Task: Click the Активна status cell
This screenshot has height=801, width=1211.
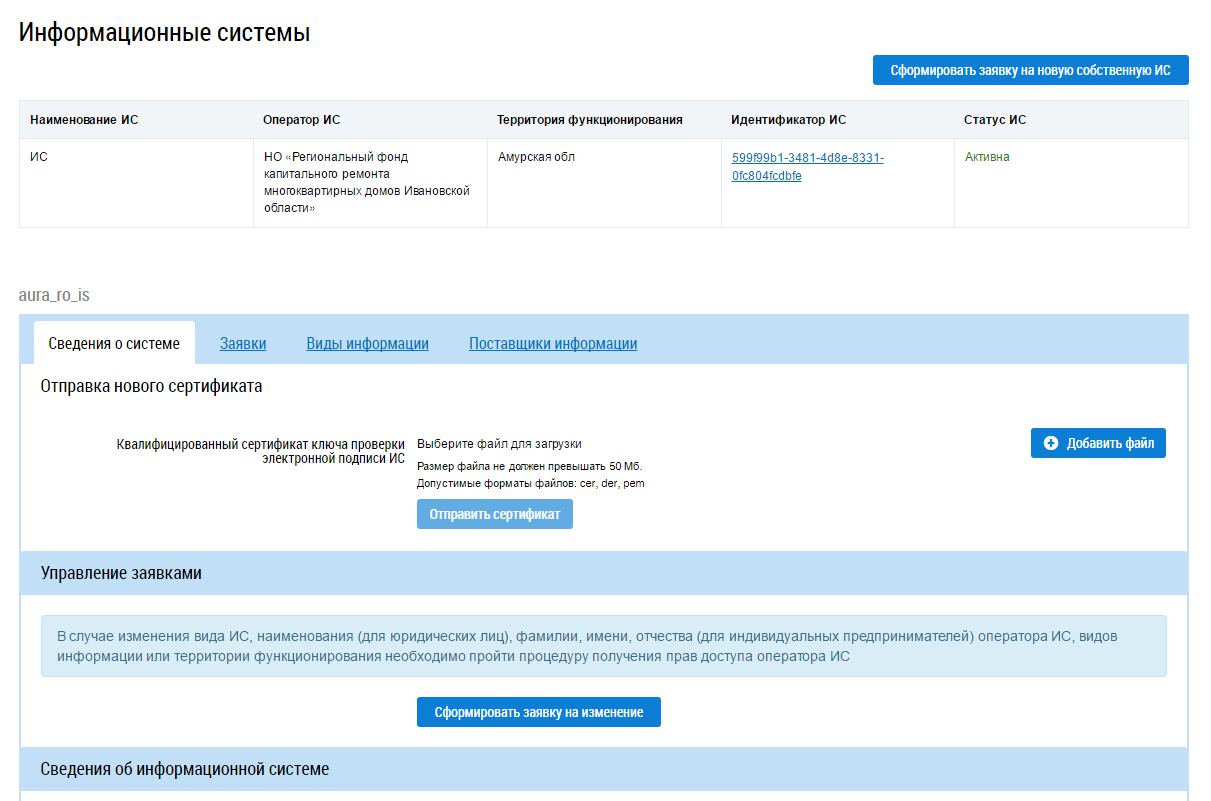Action: [x=987, y=157]
